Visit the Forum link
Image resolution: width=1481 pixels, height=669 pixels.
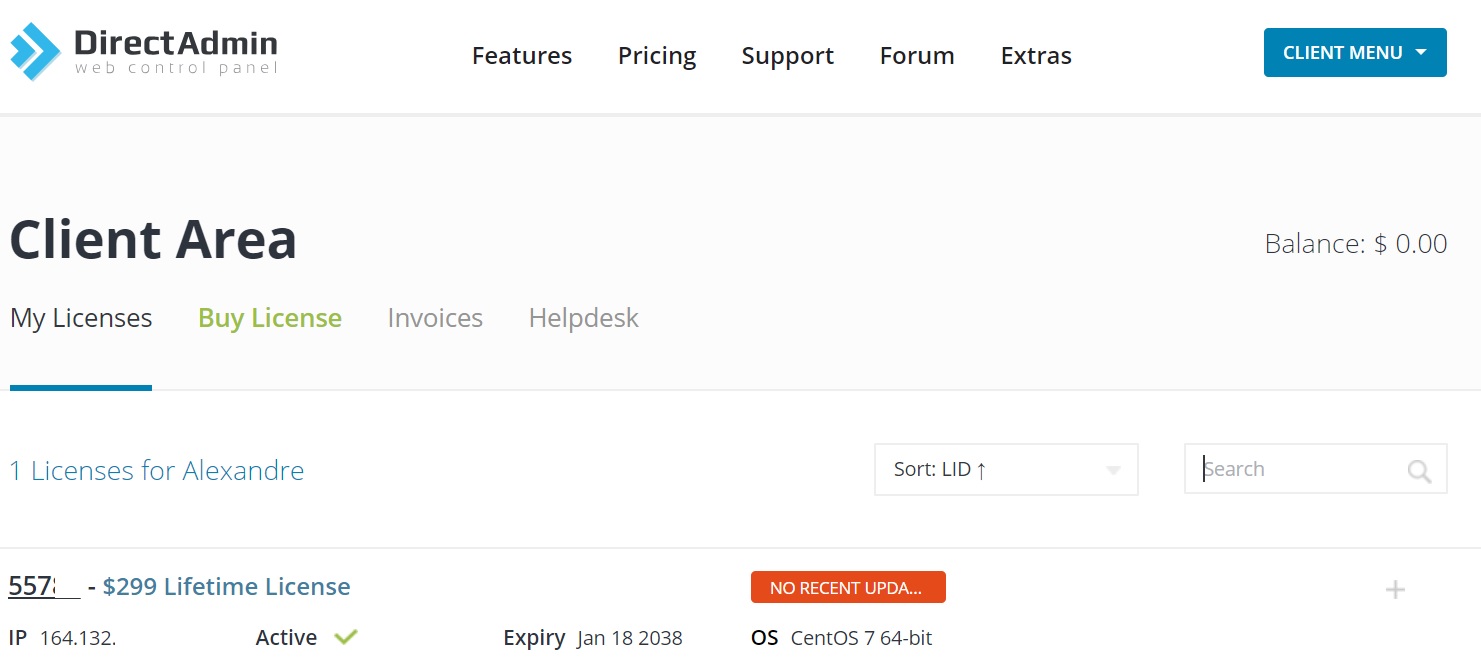[x=917, y=56]
